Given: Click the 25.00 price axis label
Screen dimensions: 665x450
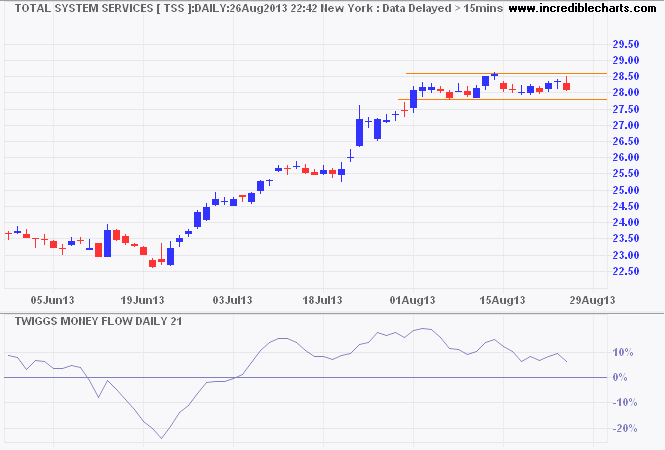Looking at the screenshot, I should pyautogui.click(x=626, y=190).
